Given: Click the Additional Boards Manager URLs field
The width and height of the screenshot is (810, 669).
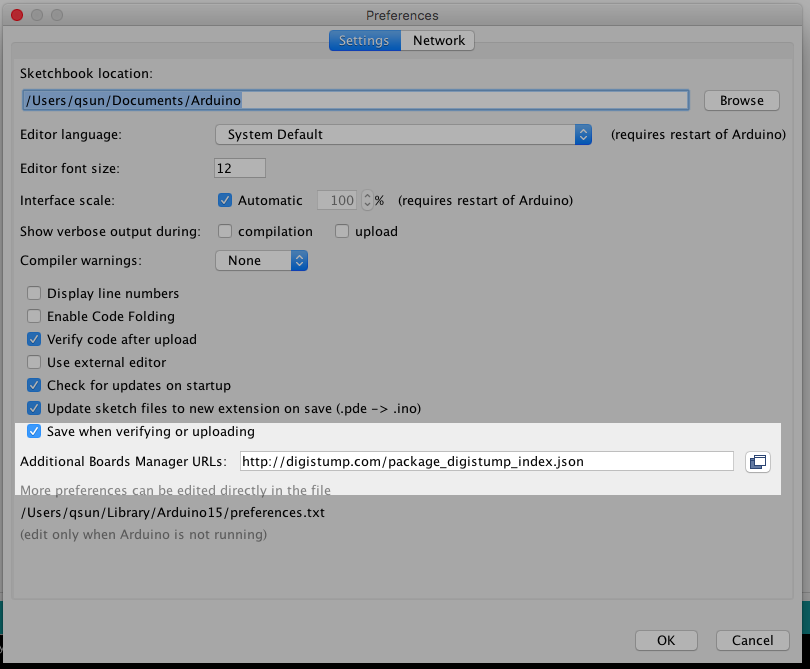Looking at the screenshot, I should 486,462.
